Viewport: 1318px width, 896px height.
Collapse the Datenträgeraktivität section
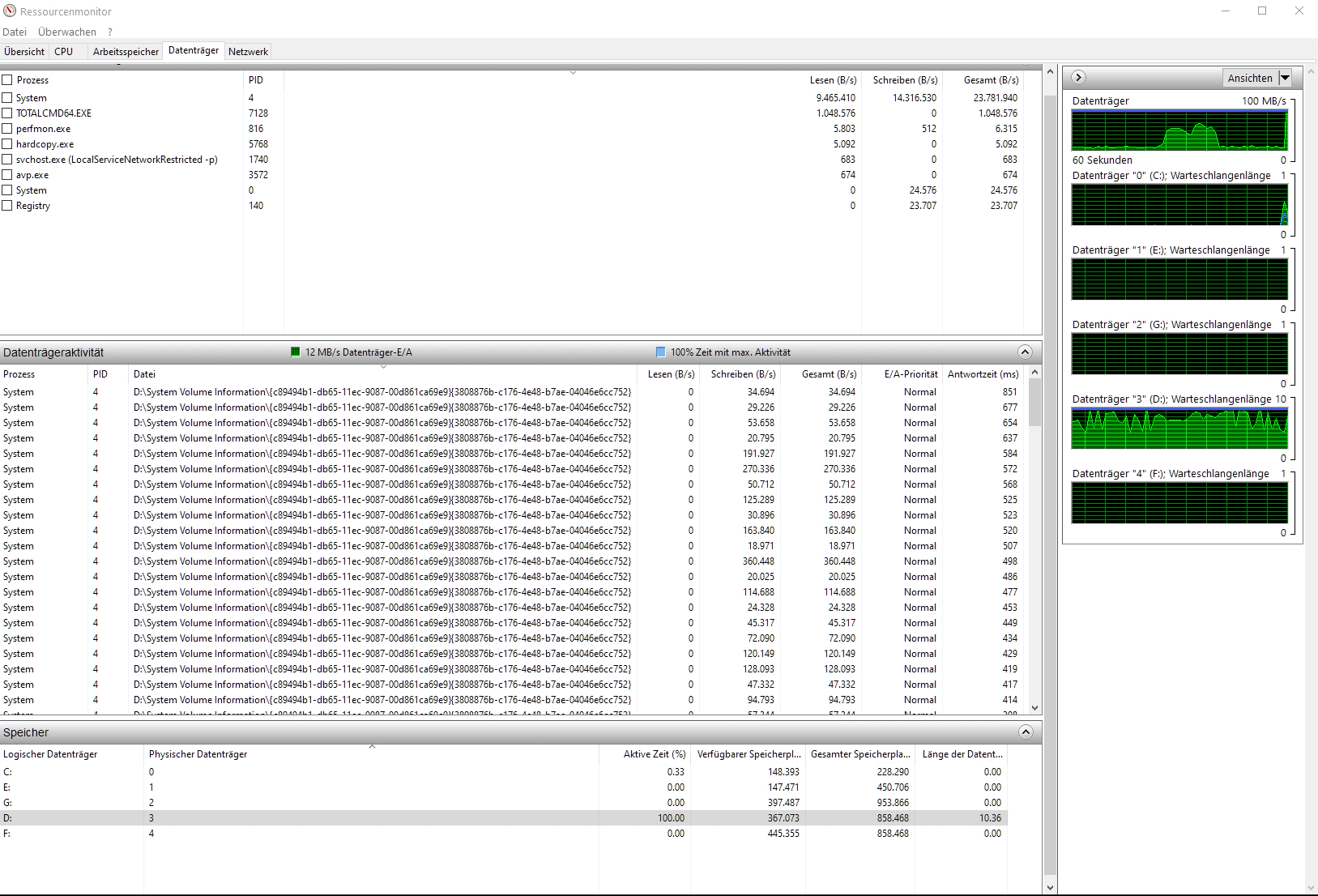click(x=1025, y=352)
